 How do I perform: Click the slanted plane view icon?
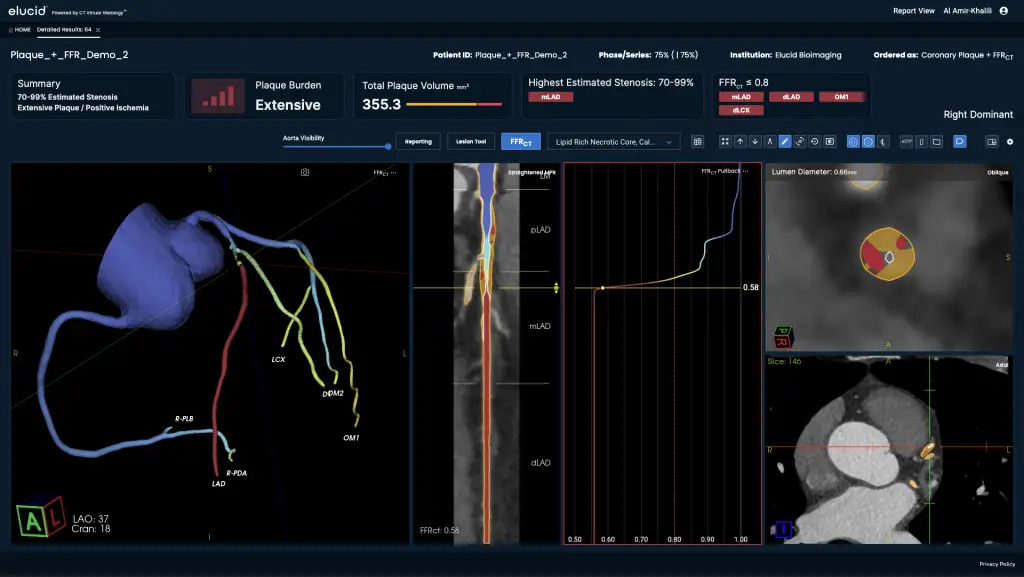(906, 142)
